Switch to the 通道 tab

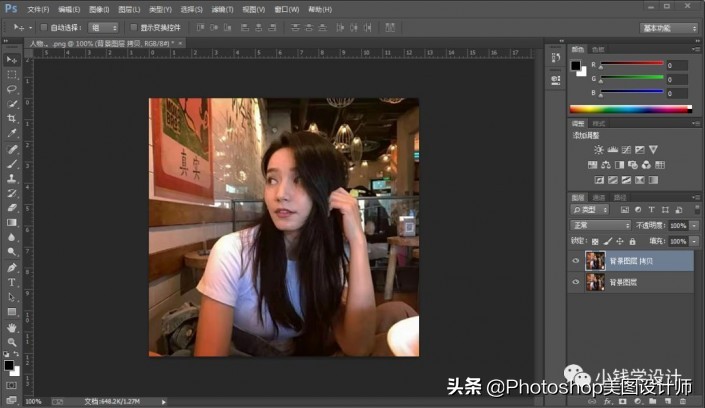point(598,197)
